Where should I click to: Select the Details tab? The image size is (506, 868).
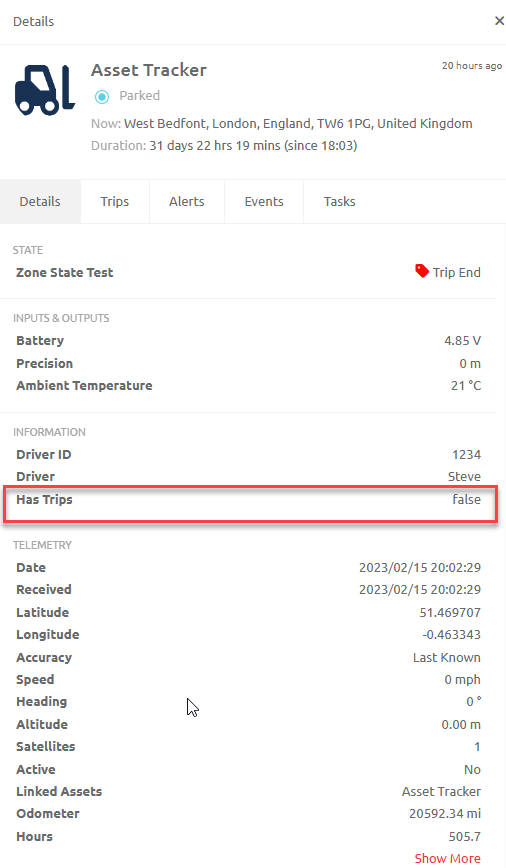(x=40, y=202)
